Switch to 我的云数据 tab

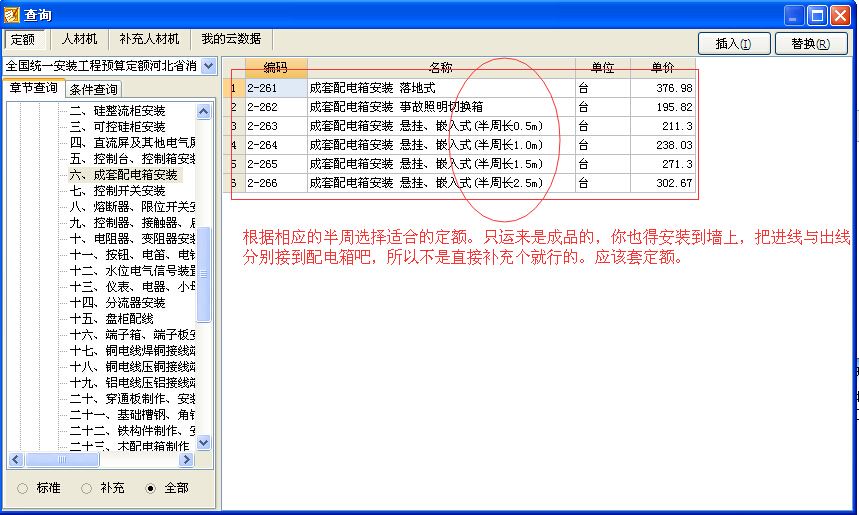tap(231, 39)
